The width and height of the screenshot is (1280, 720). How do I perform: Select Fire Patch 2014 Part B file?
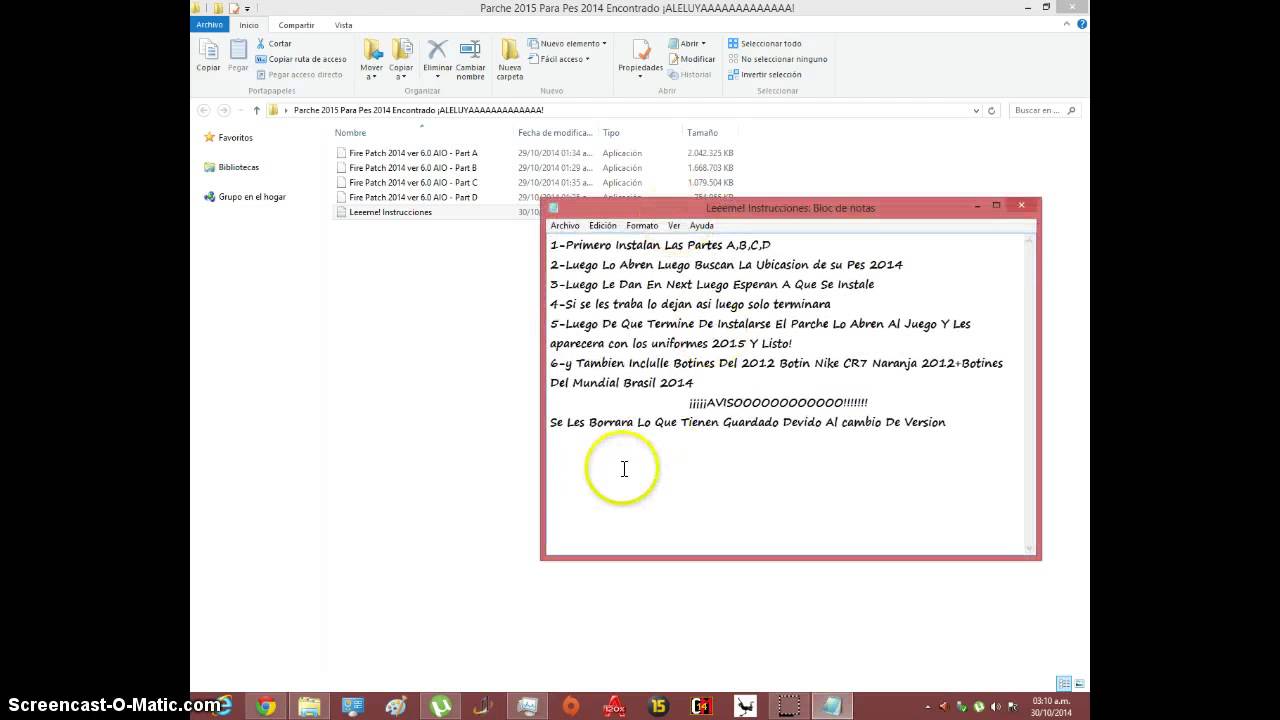tap(413, 168)
